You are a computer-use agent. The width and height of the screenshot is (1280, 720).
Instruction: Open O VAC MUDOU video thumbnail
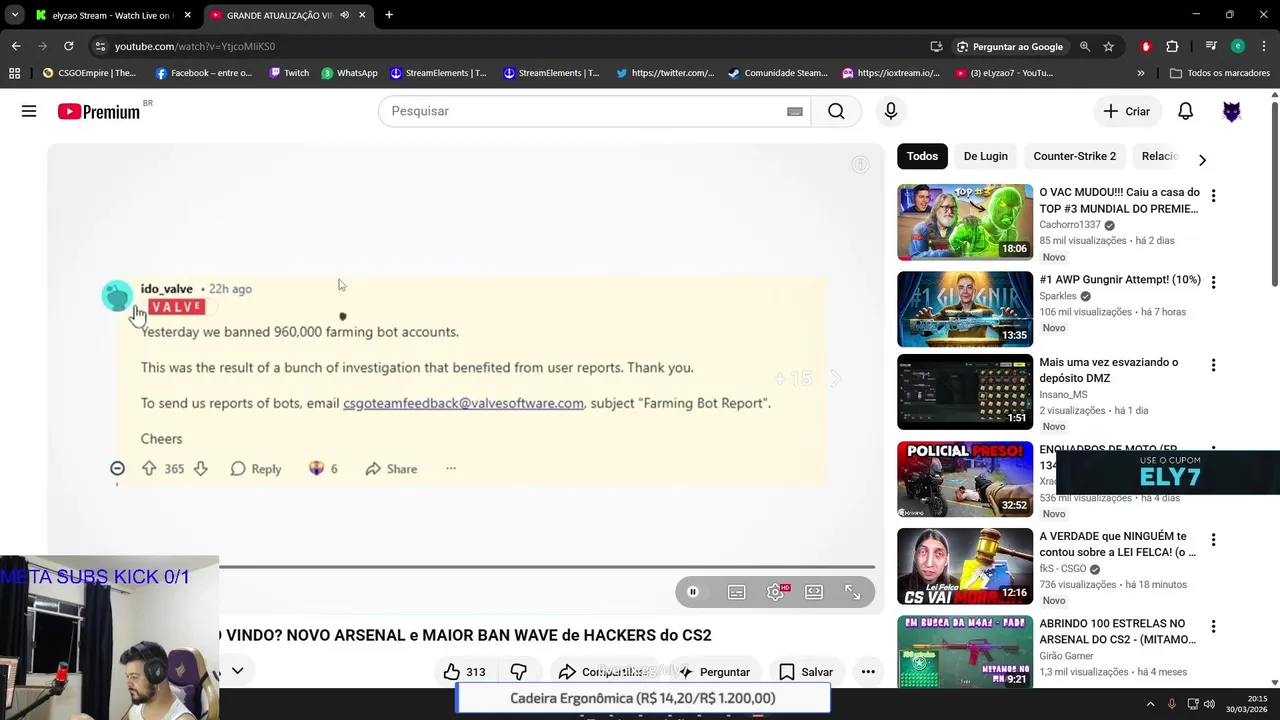965,222
